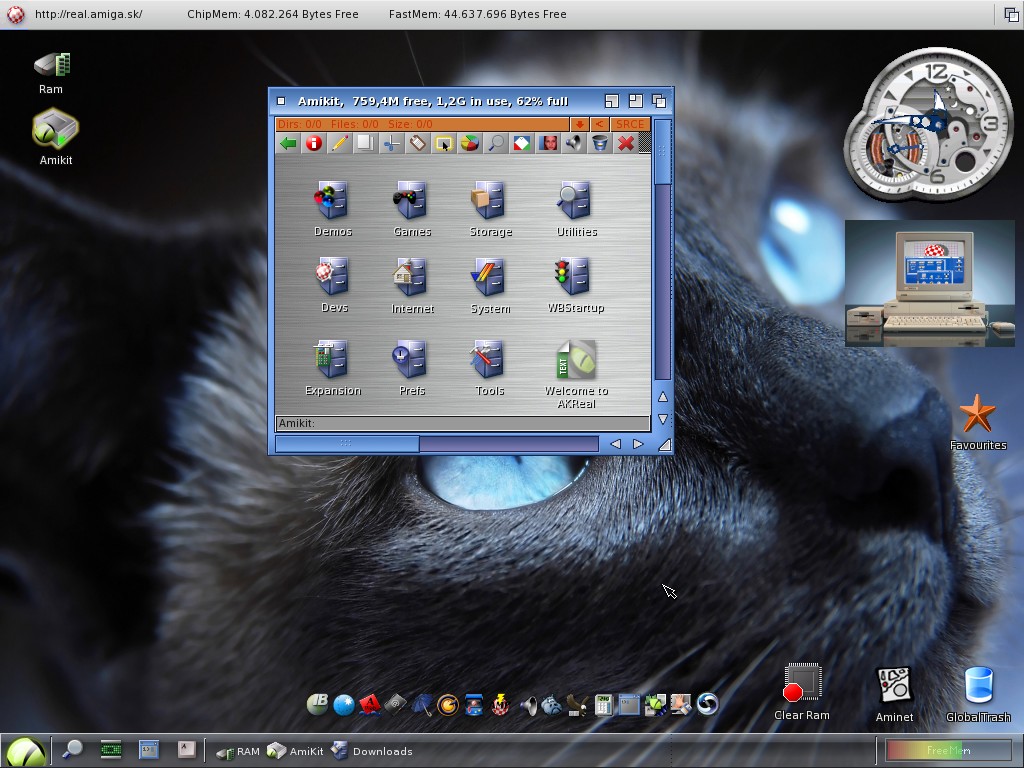The height and width of the screenshot is (768, 1024).
Task: Click the Clear Ram button
Action: coord(801,691)
